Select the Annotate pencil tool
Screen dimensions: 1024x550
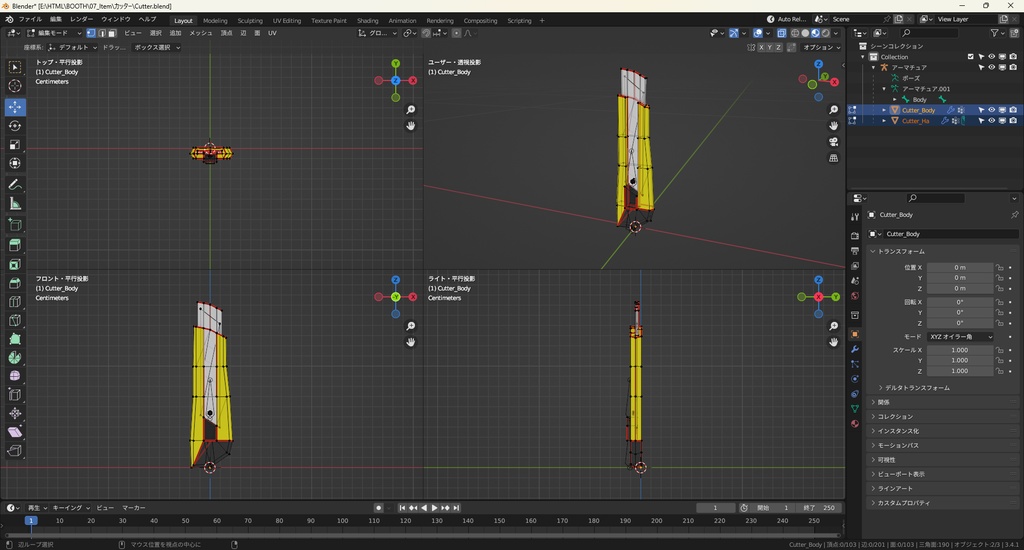point(15,185)
